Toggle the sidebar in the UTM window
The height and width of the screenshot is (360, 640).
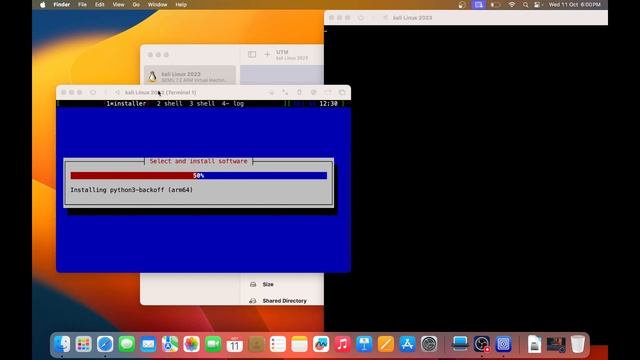pos(252,54)
